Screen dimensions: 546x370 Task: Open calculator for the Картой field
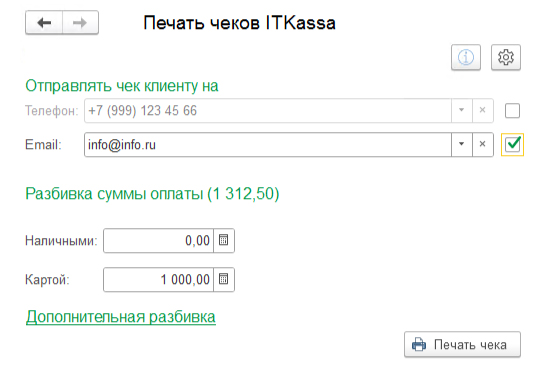(224, 279)
